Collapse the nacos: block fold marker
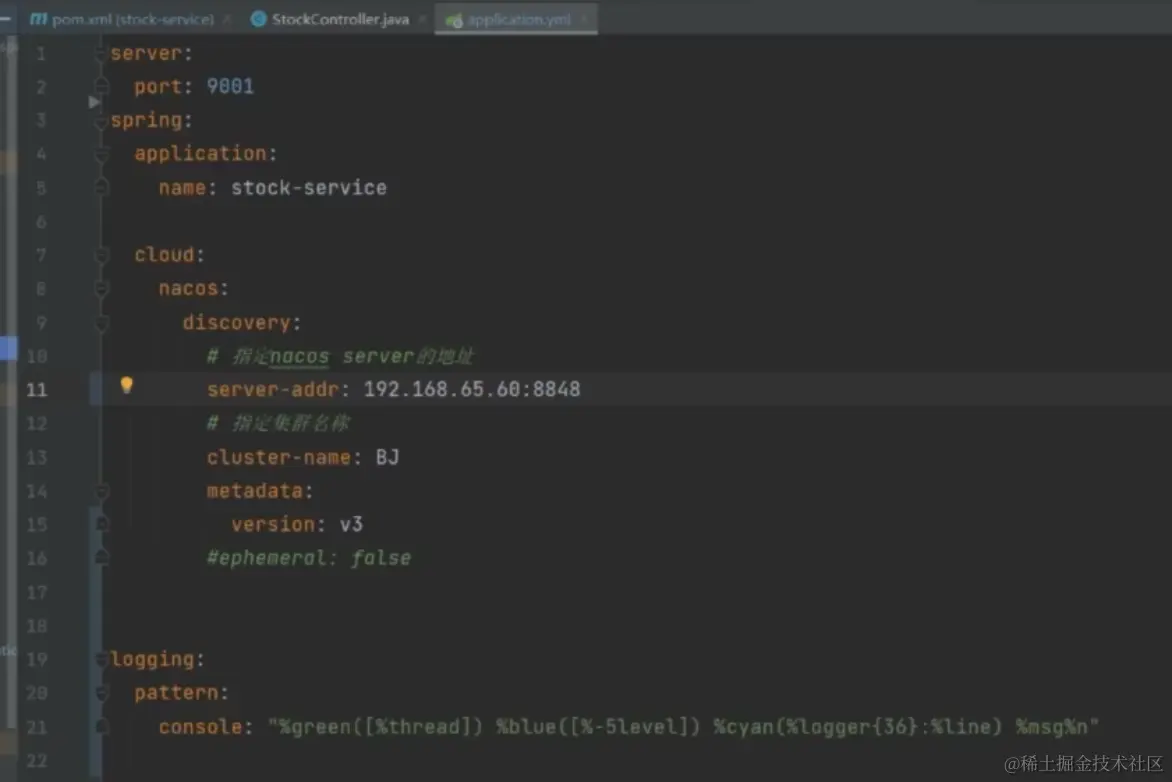Image resolution: width=1172 pixels, height=782 pixels. [101, 289]
